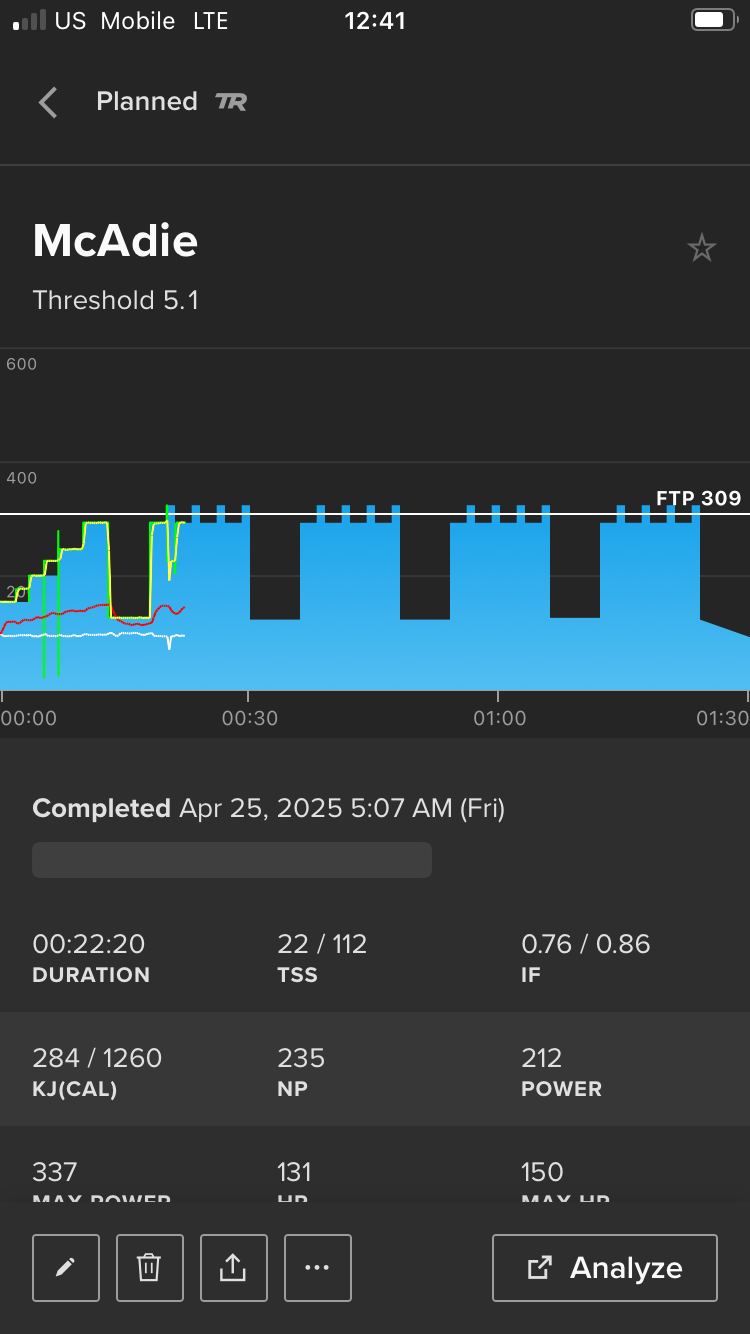Viewport: 750px width, 1334px height.
Task: Tap the second blue interval block on chart
Action: click(x=350, y=598)
